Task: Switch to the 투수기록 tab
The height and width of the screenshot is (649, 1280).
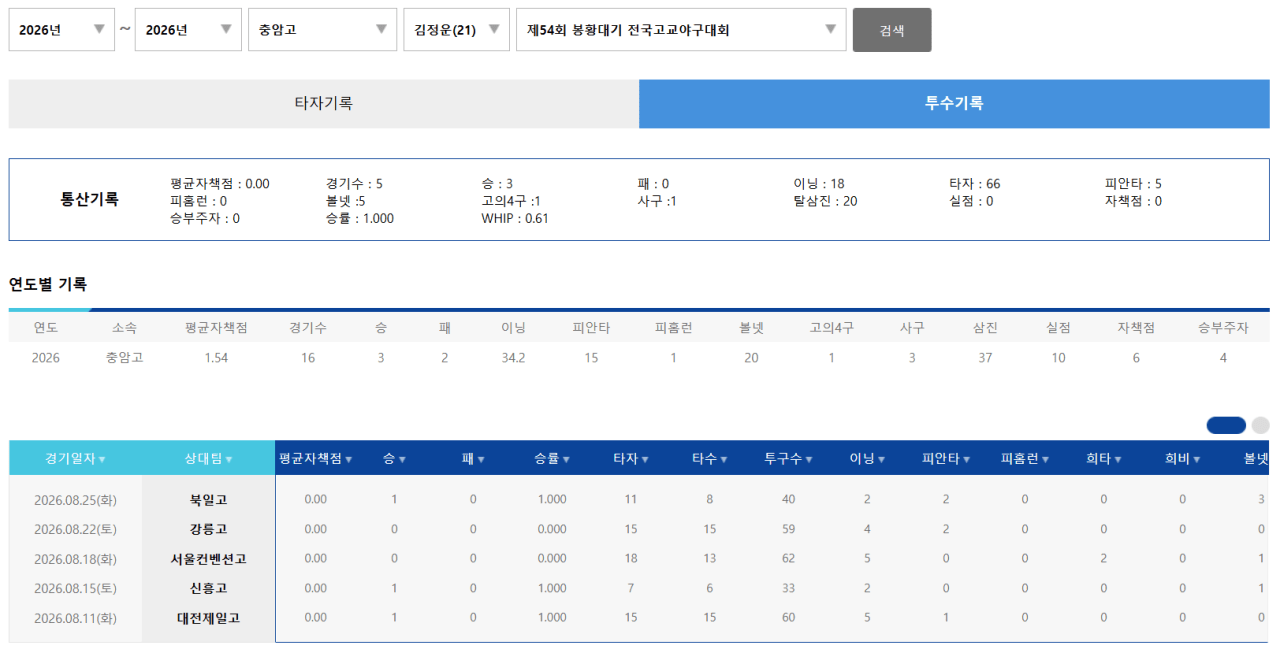Action: tap(954, 103)
